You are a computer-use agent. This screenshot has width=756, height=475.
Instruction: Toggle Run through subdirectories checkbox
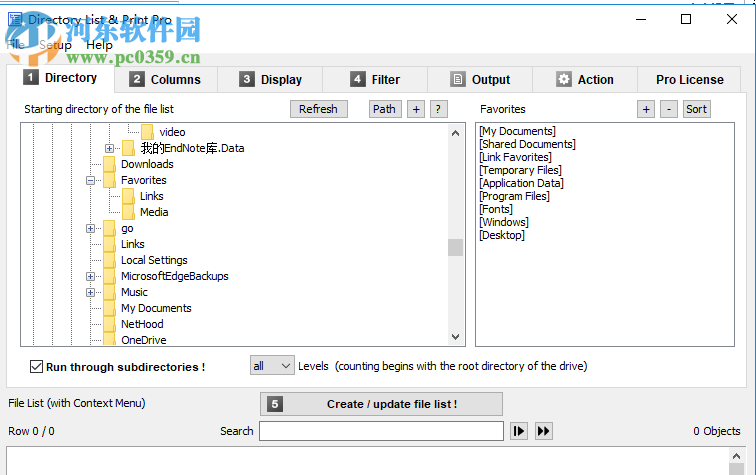click(36, 366)
